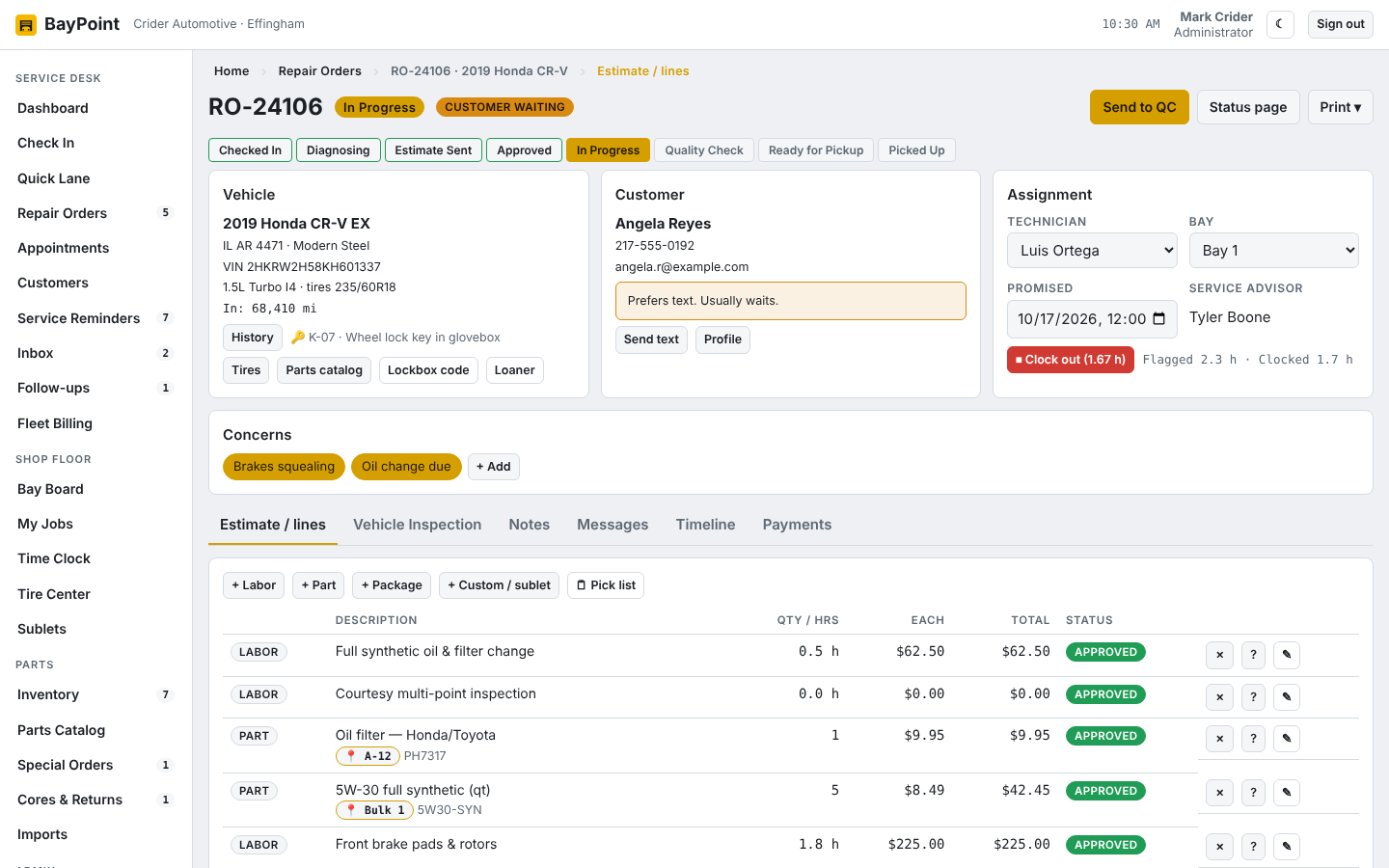Select the Payments tab
1389x868 pixels.
(x=797, y=525)
